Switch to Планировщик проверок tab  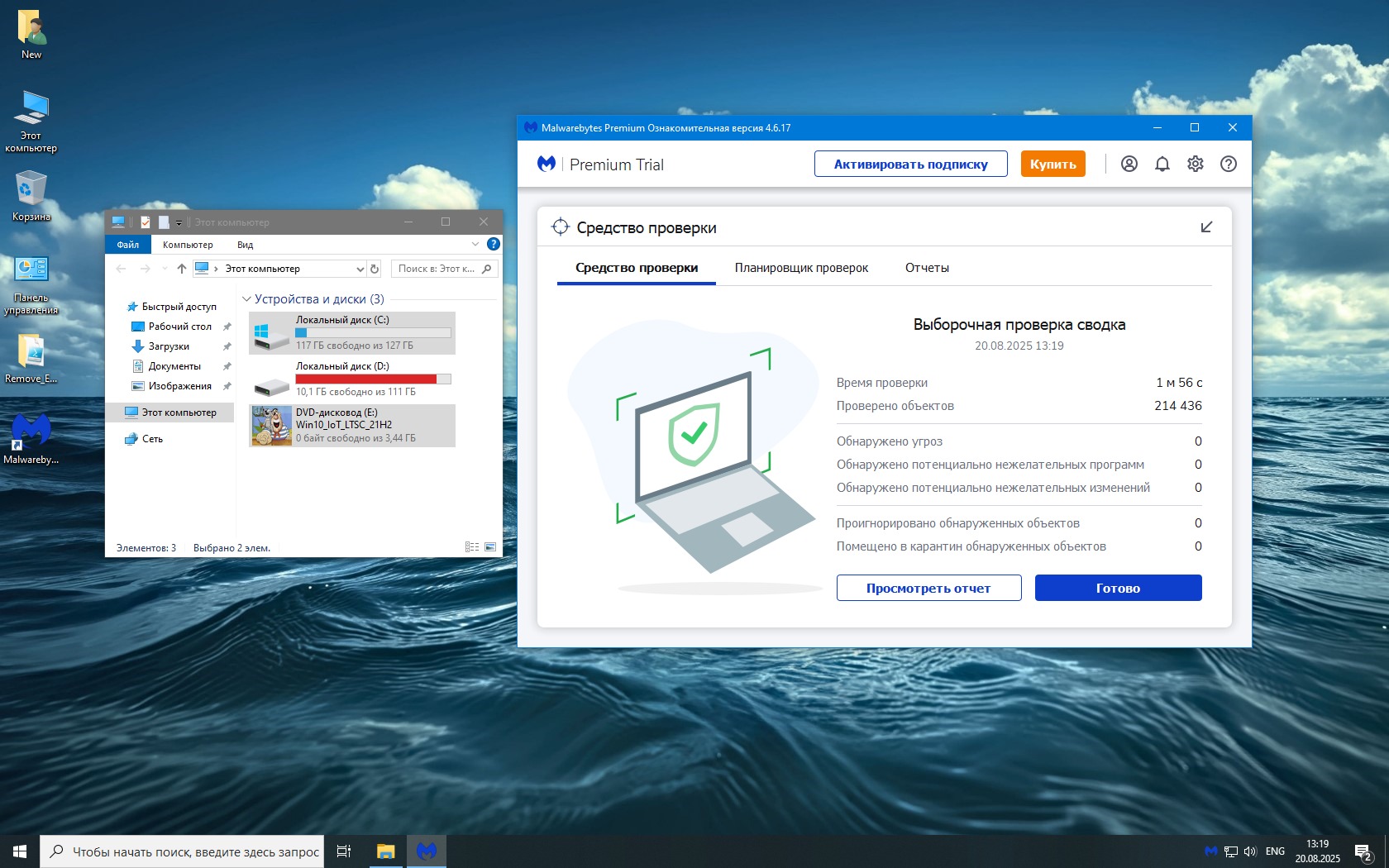(x=801, y=268)
